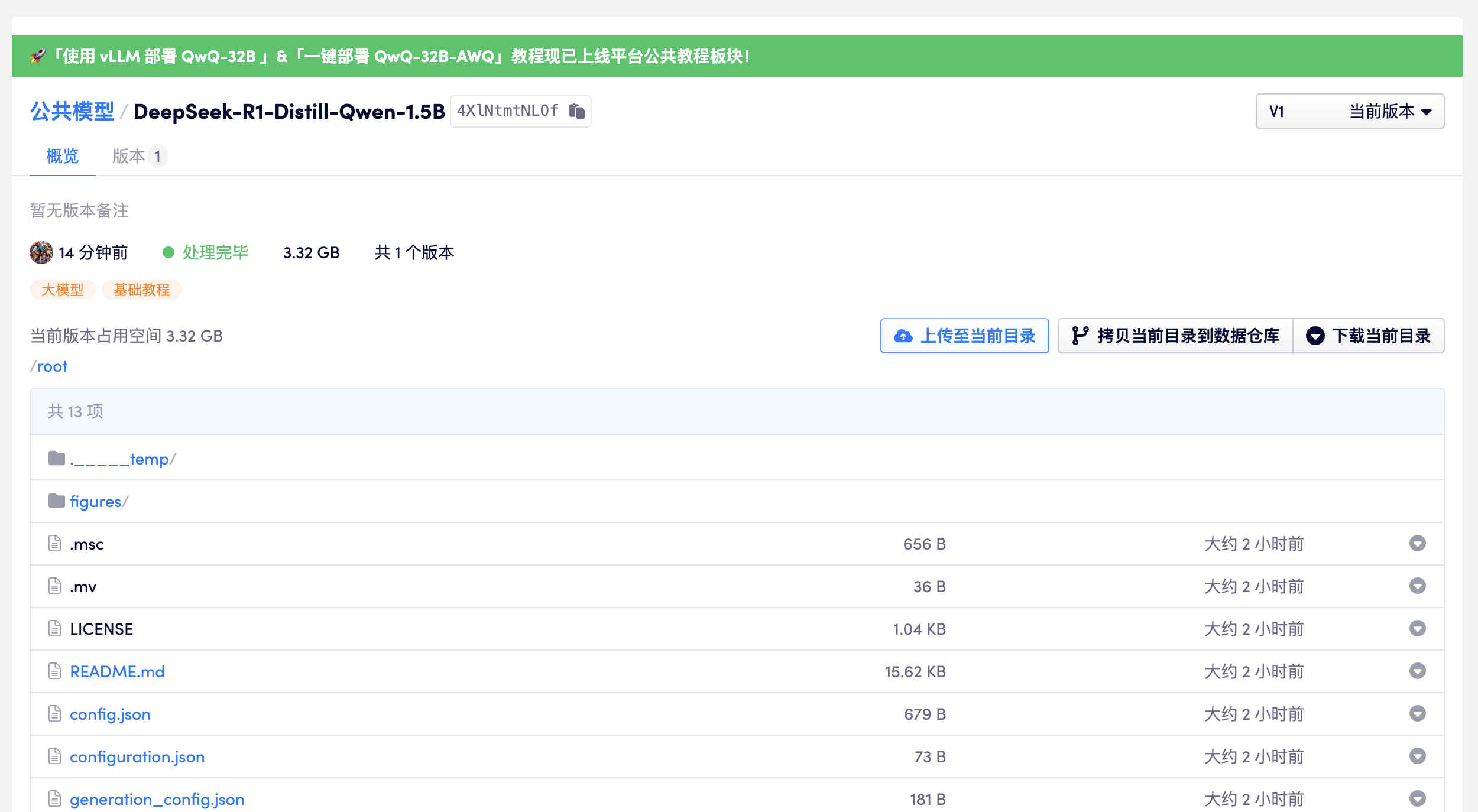This screenshot has height=812, width=1478.
Task: Click 上传至当前目录 upload button
Action: [x=964, y=336]
